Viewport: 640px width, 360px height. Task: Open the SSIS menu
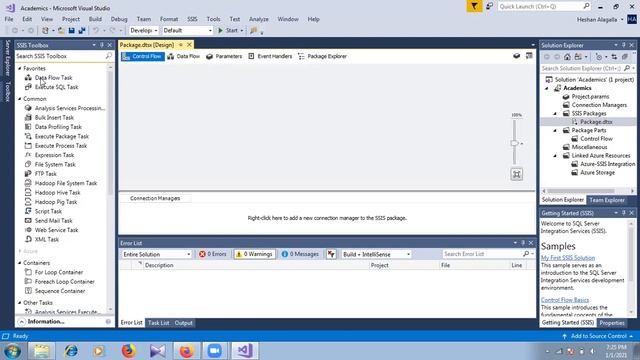(192, 19)
